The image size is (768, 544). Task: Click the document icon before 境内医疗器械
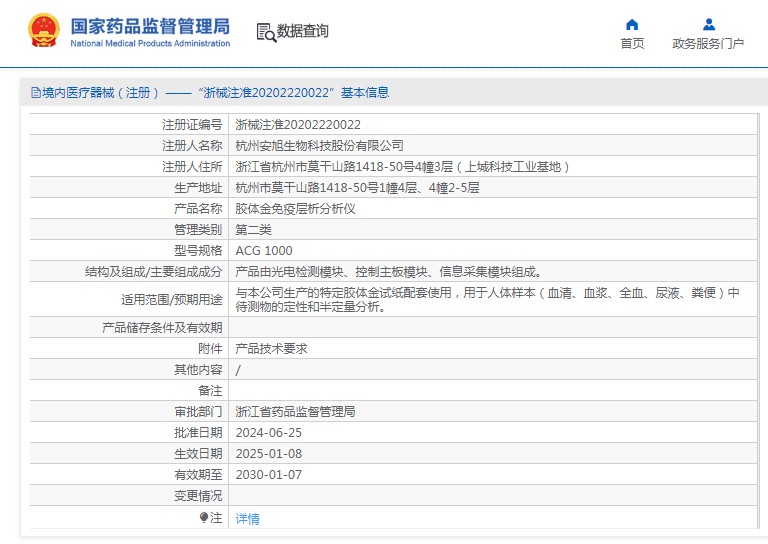(x=36, y=93)
